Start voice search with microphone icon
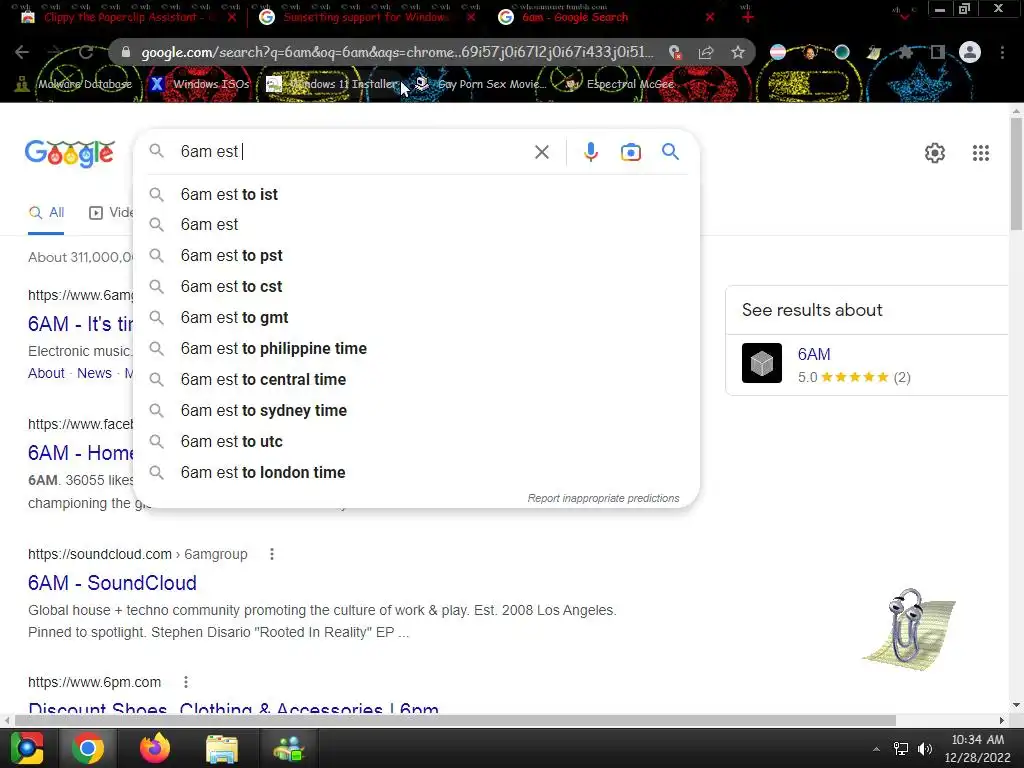Screen dimensions: 1024x768 590,152
